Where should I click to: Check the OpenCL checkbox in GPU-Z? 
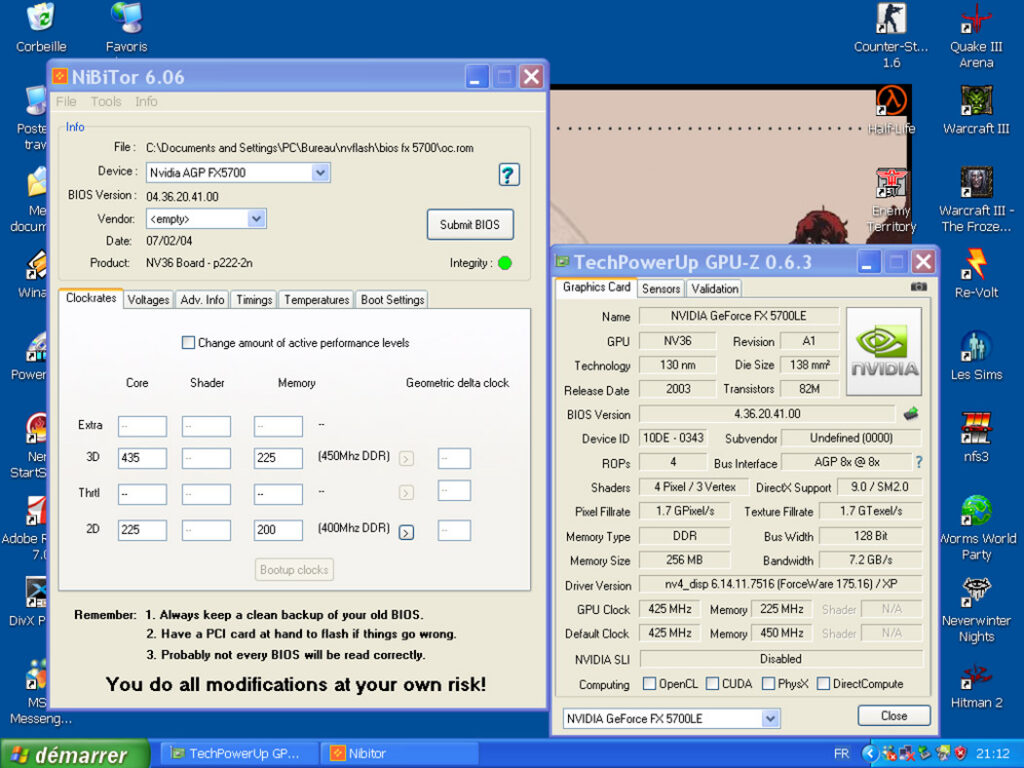coord(648,683)
